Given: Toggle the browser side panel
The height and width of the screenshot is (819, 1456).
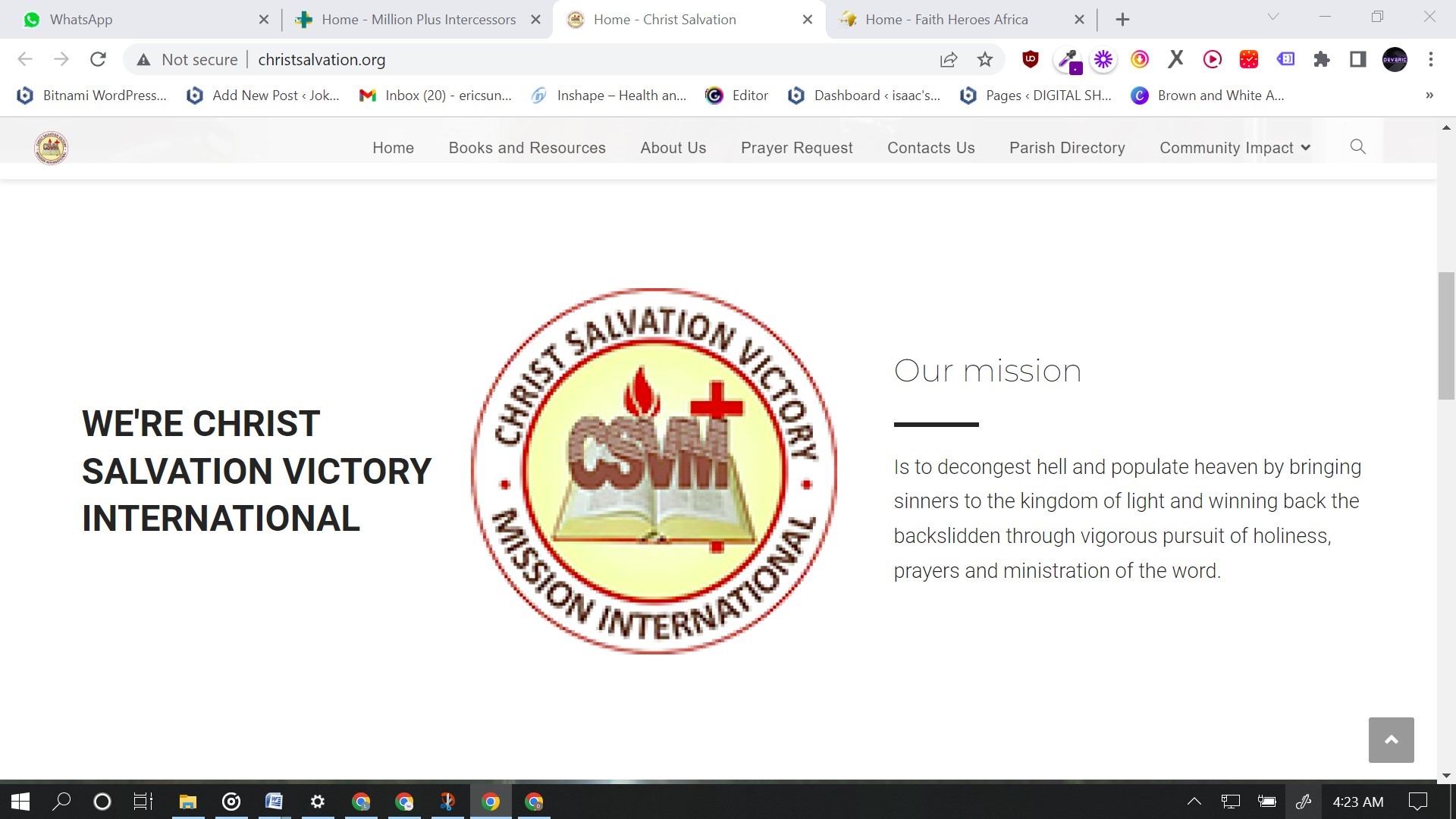Looking at the screenshot, I should point(1358,59).
